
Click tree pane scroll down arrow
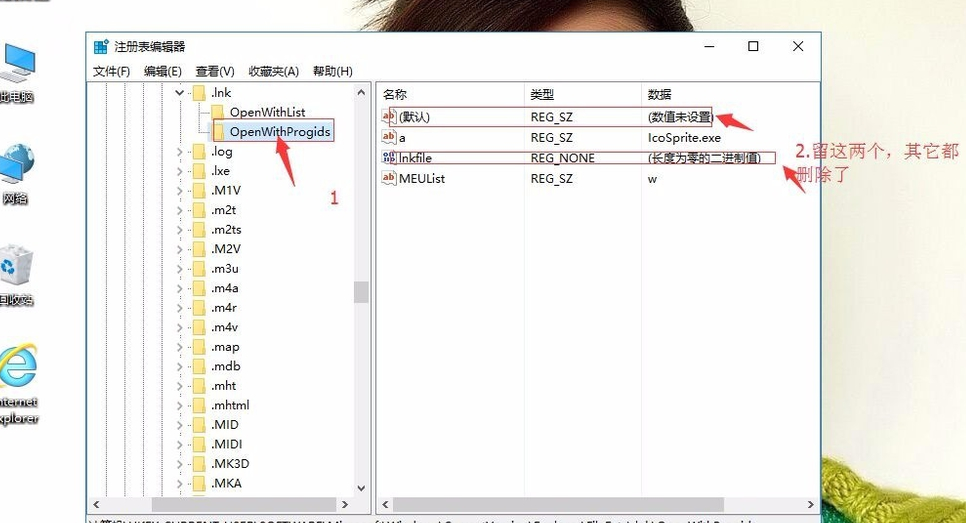361,489
